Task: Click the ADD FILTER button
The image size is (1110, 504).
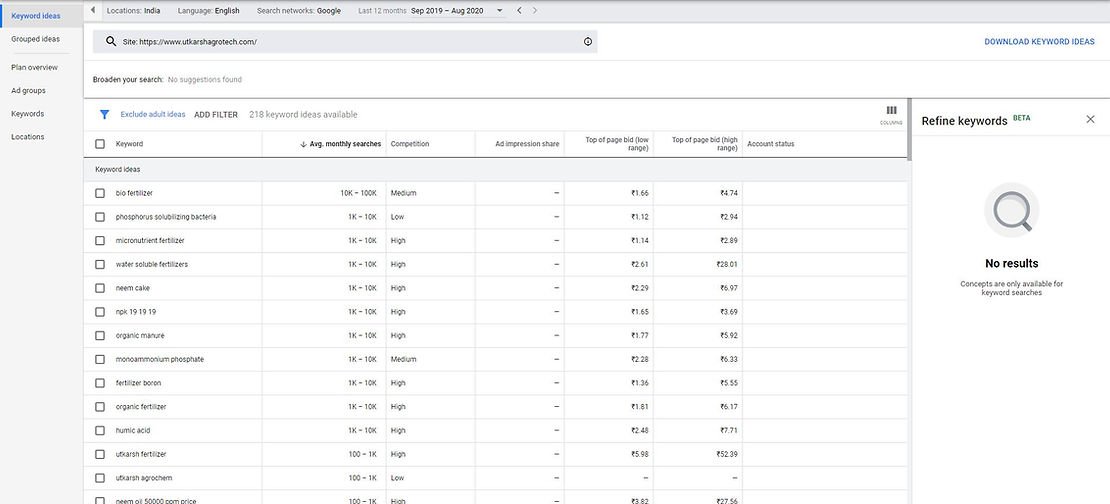Action: click(x=216, y=115)
